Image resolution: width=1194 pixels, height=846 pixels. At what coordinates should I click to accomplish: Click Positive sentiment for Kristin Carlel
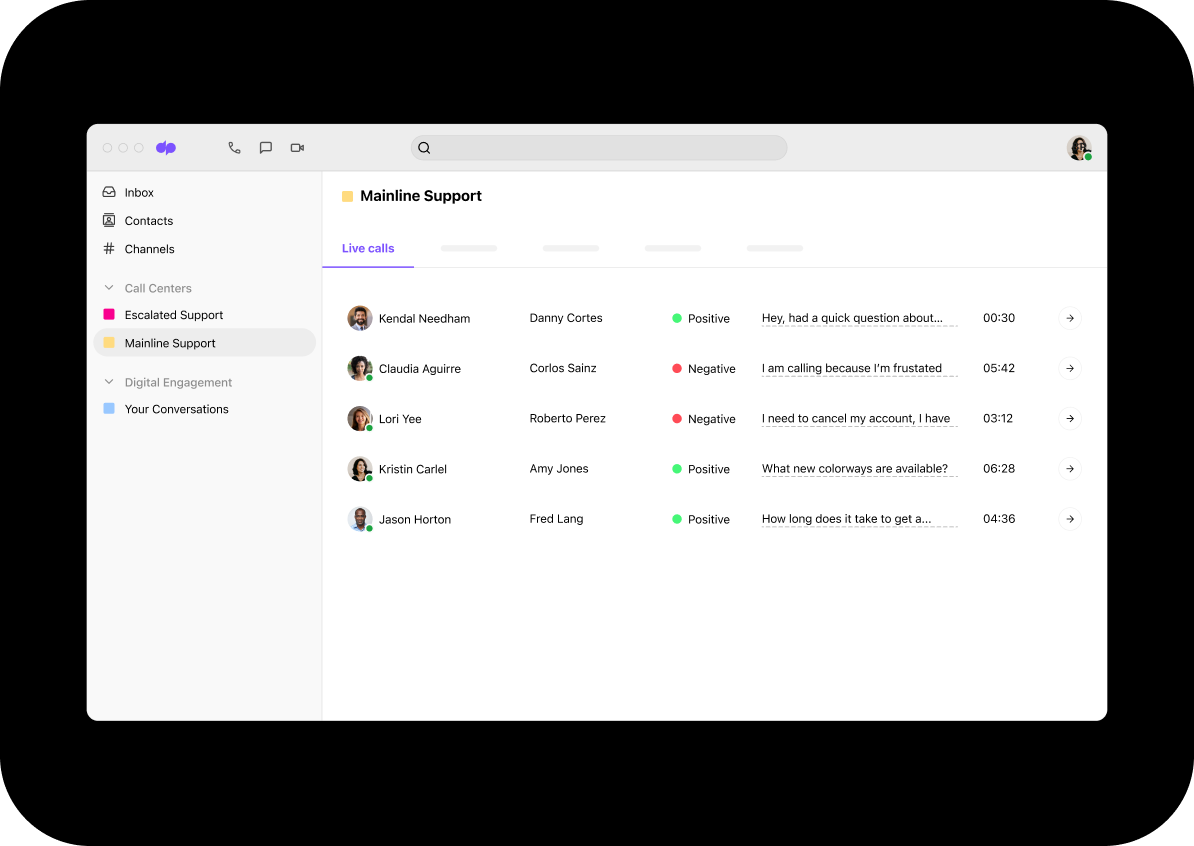point(701,469)
